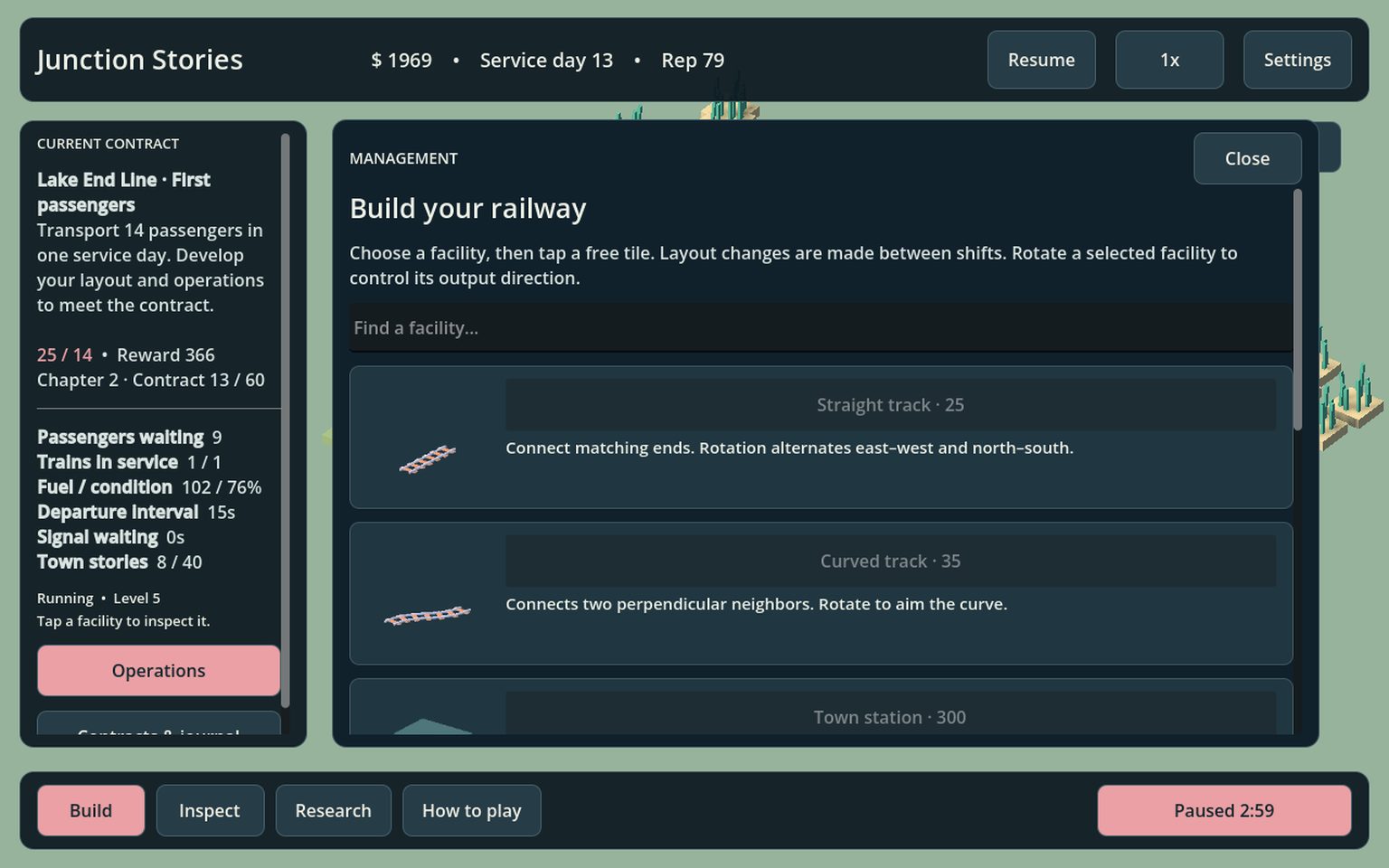Switch to the Inspect tab
The image size is (1389, 868).
[x=210, y=810]
